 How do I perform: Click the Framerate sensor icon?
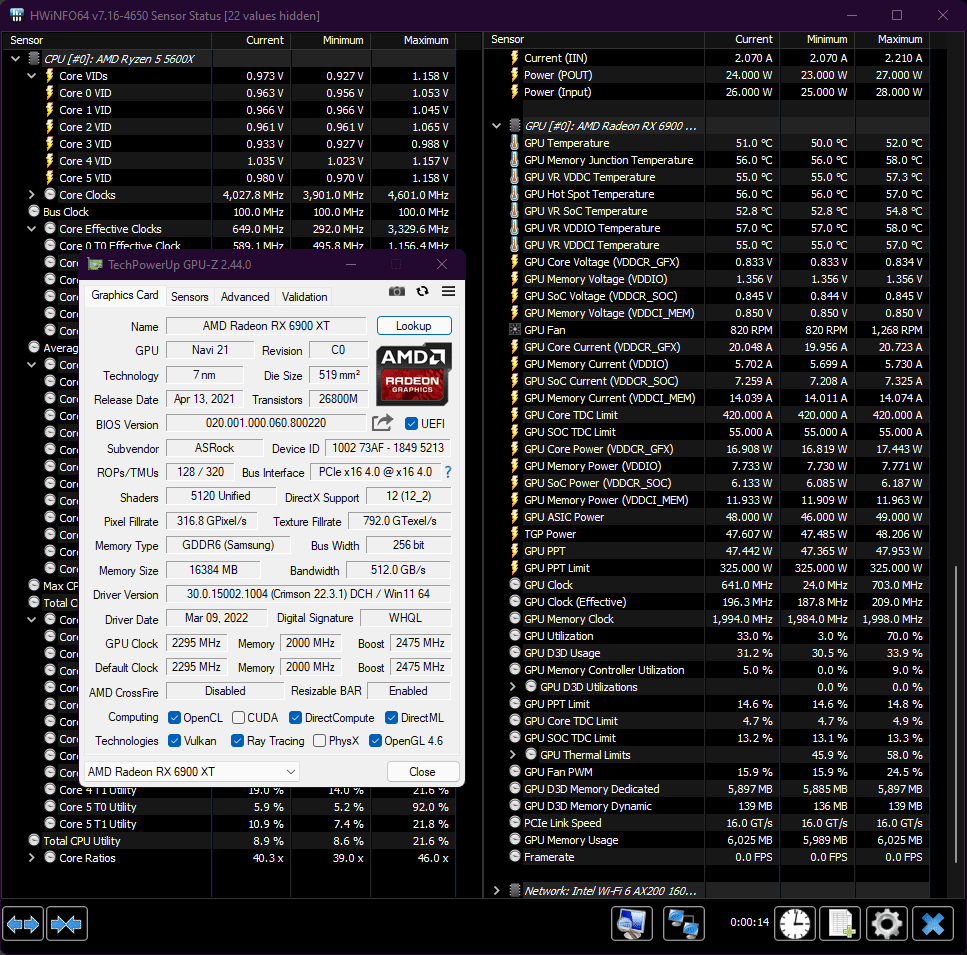515,856
